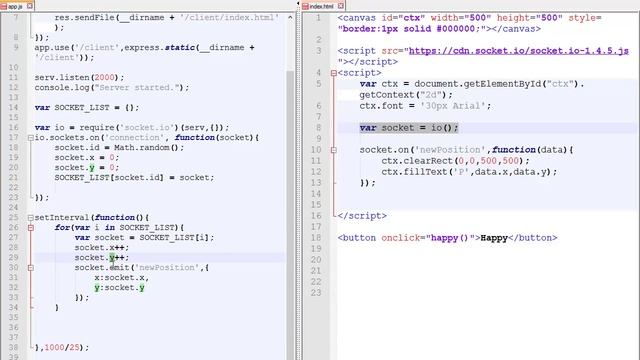This screenshot has width=640, height=360.
Task: Click 'app.use('/client',express.static' line
Action: pos(144,48)
